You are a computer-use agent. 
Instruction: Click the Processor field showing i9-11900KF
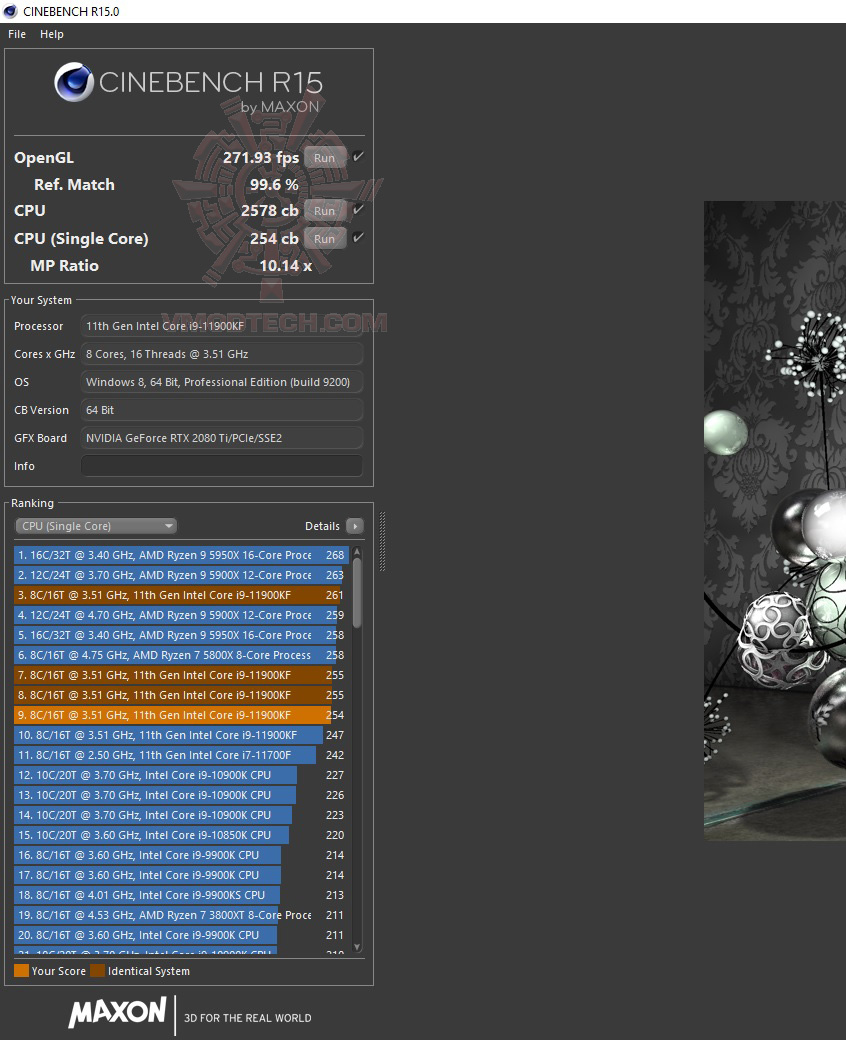(x=221, y=326)
